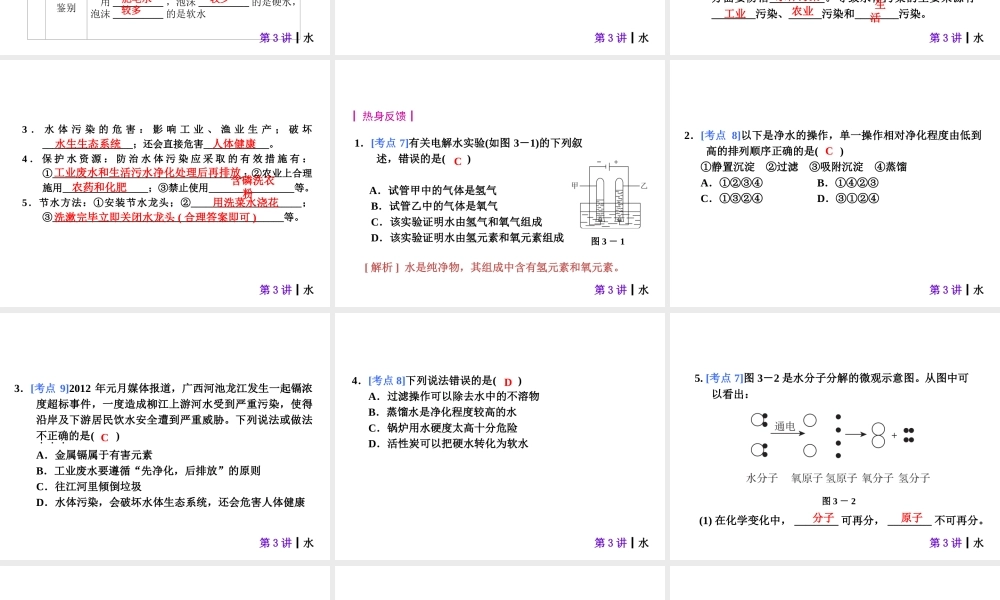Click the 第 3 讲 footer on the question 4 slide

point(611,543)
